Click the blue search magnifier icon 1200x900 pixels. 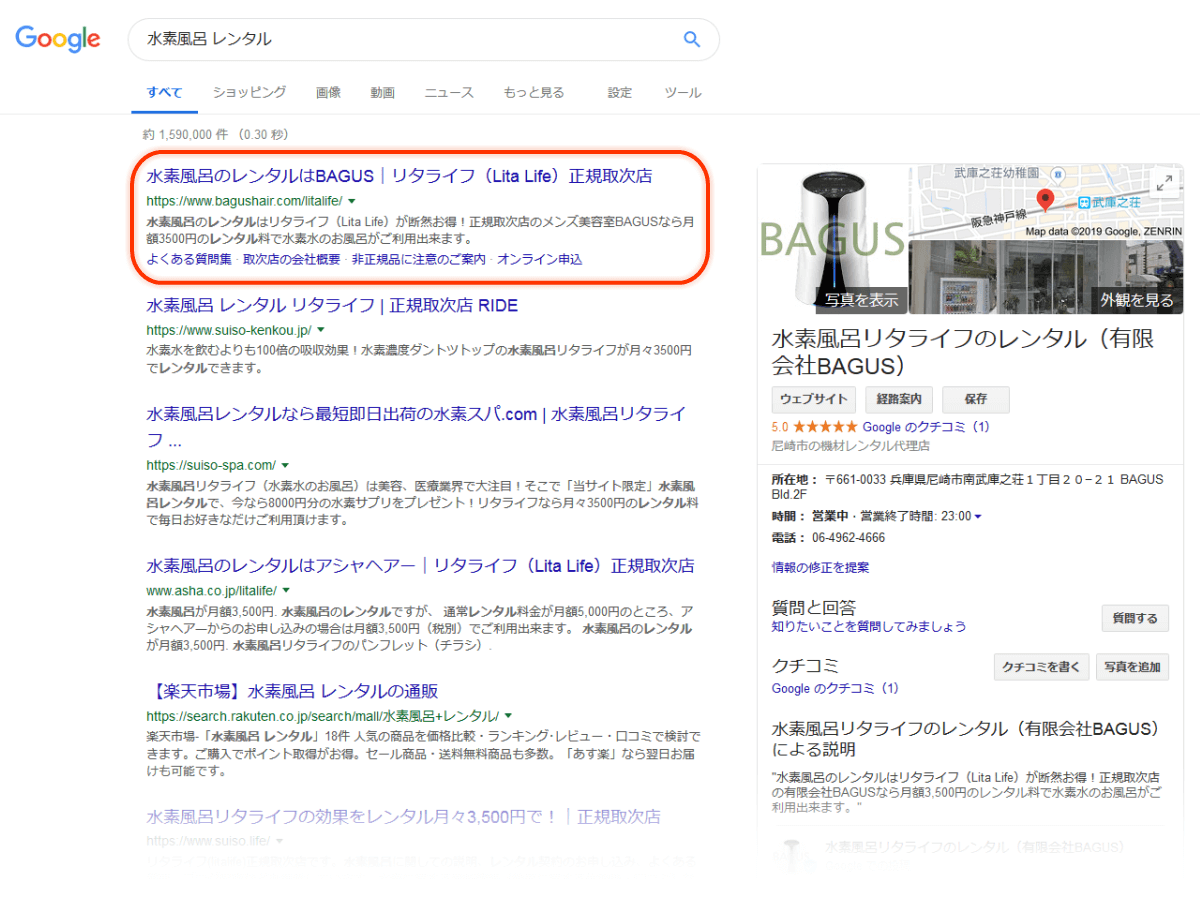point(692,39)
